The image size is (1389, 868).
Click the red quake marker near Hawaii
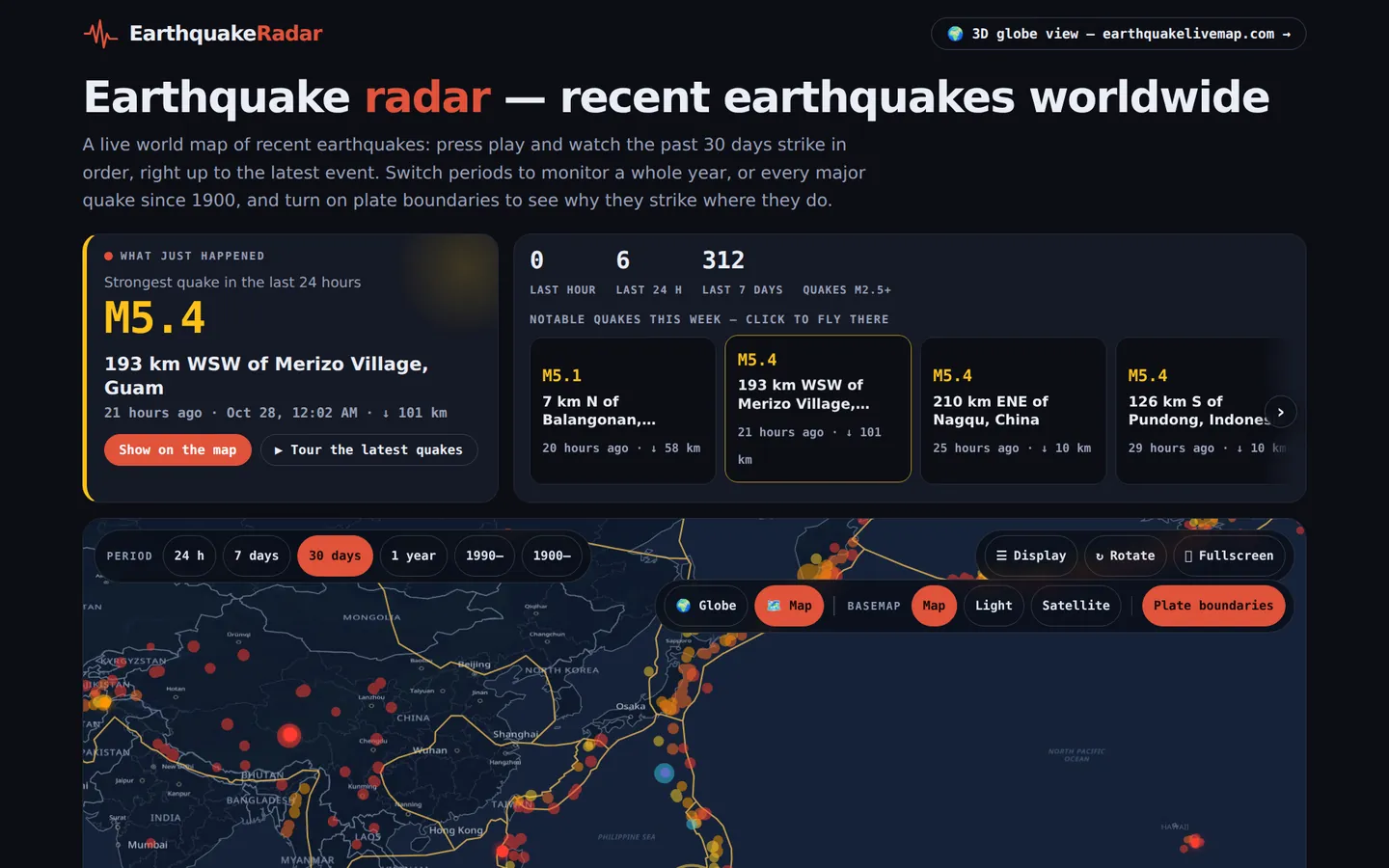pos(1195,842)
